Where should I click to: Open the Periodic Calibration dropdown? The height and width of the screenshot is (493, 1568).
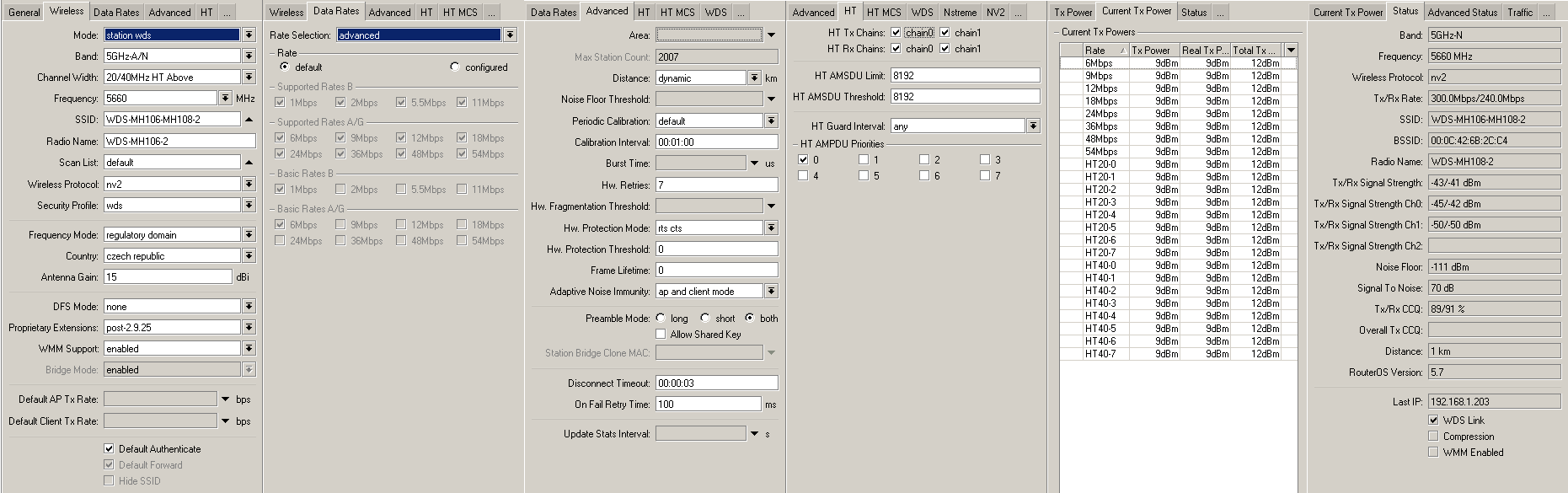click(x=771, y=121)
